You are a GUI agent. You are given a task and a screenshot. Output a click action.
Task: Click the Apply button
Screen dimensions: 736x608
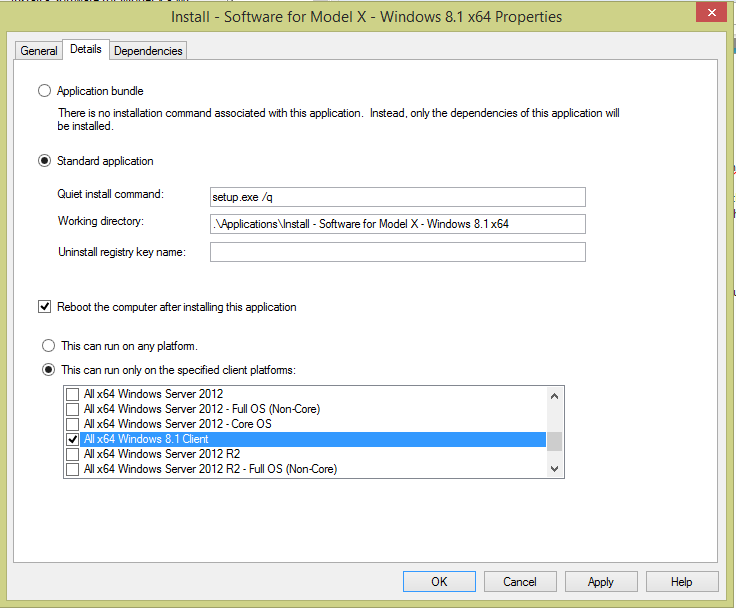600,581
